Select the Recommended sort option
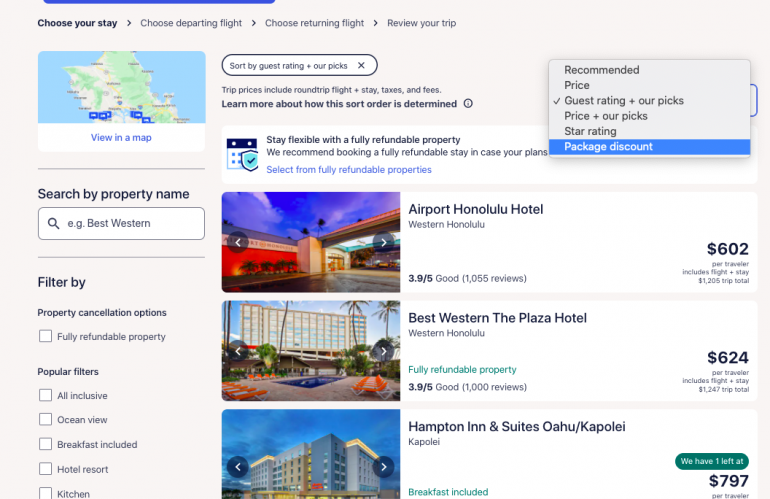 pos(601,70)
